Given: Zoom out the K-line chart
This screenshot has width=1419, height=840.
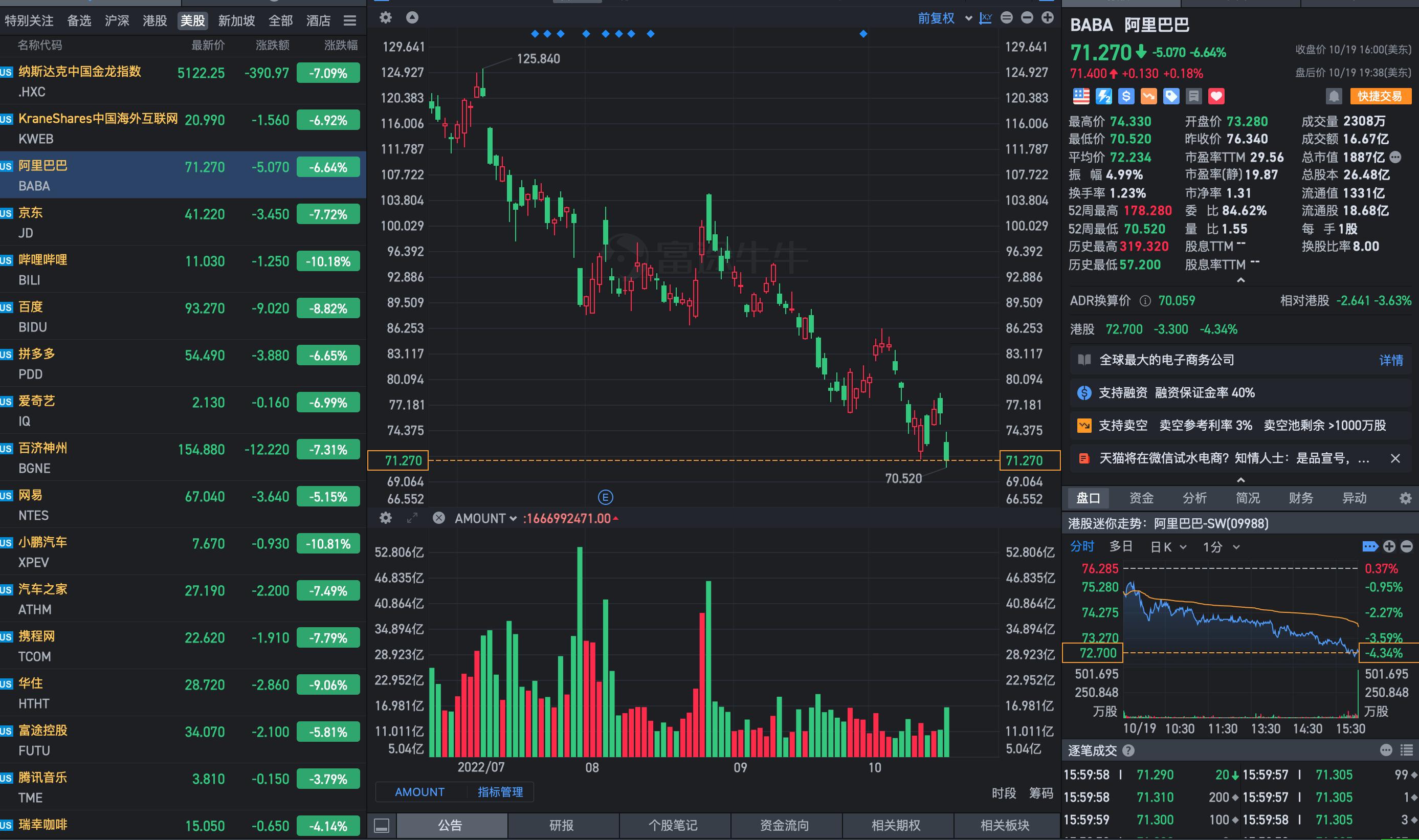Looking at the screenshot, I should tap(1027, 17).
